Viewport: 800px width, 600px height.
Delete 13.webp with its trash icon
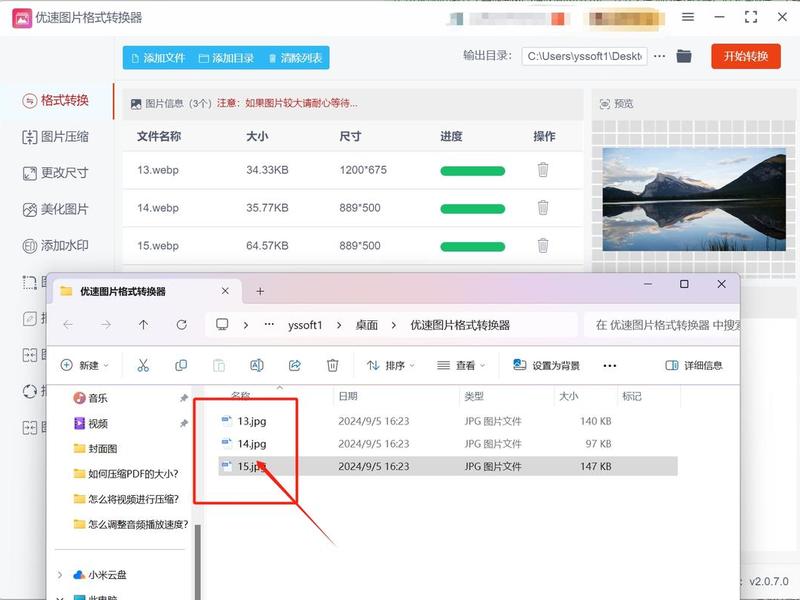coord(543,170)
